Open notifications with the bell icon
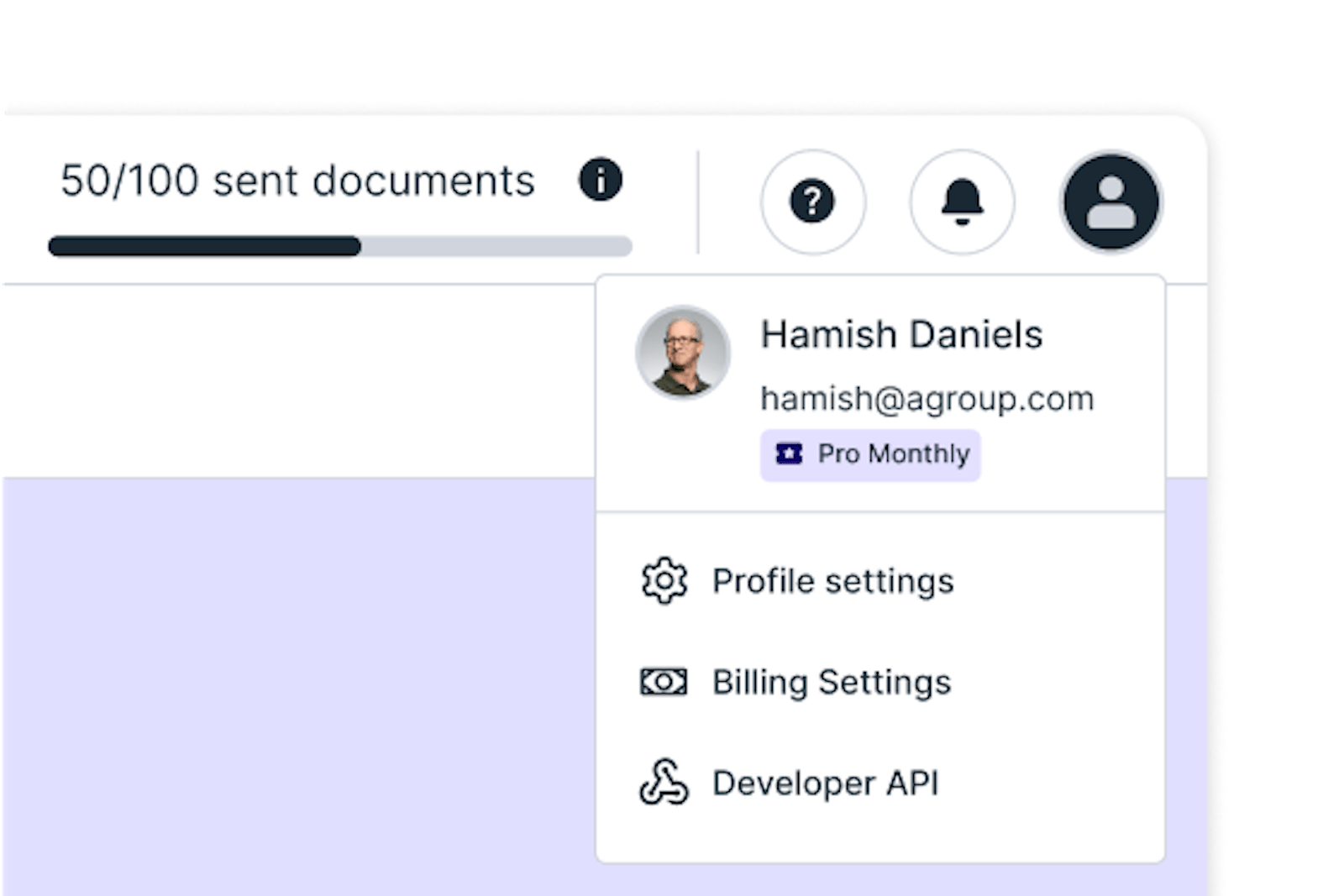 point(962,202)
